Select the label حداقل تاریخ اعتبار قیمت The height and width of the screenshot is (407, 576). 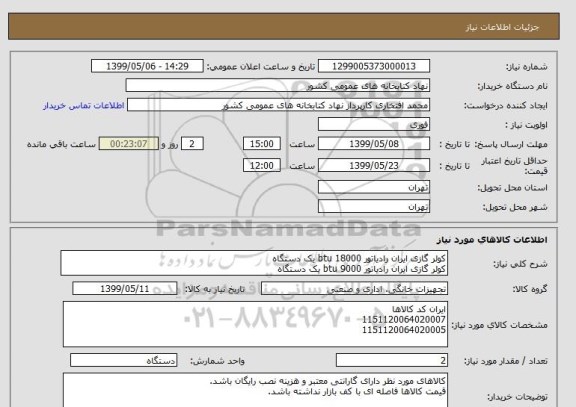coord(514,166)
